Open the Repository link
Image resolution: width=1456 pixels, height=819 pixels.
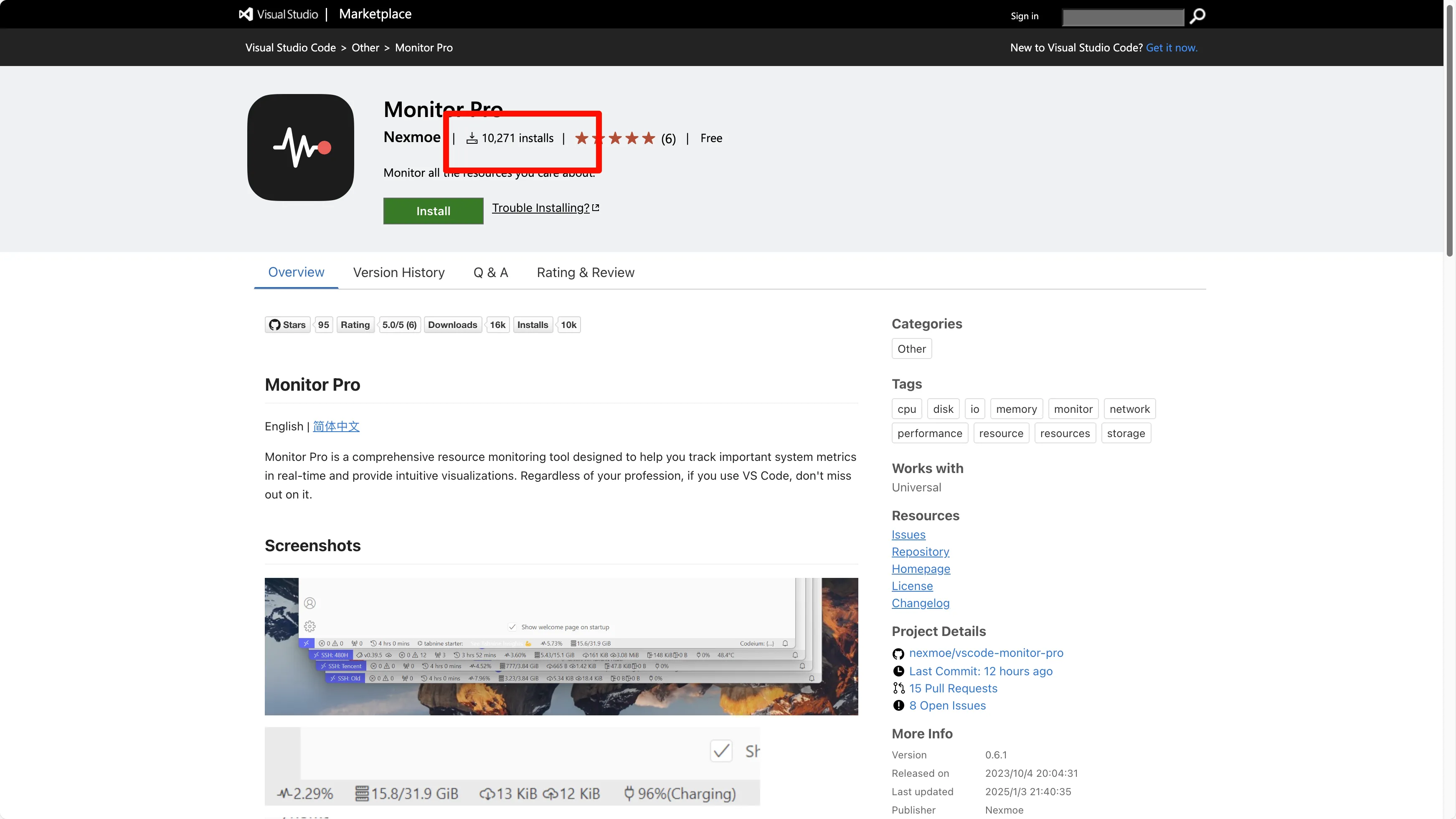click(x=920, y=552)
